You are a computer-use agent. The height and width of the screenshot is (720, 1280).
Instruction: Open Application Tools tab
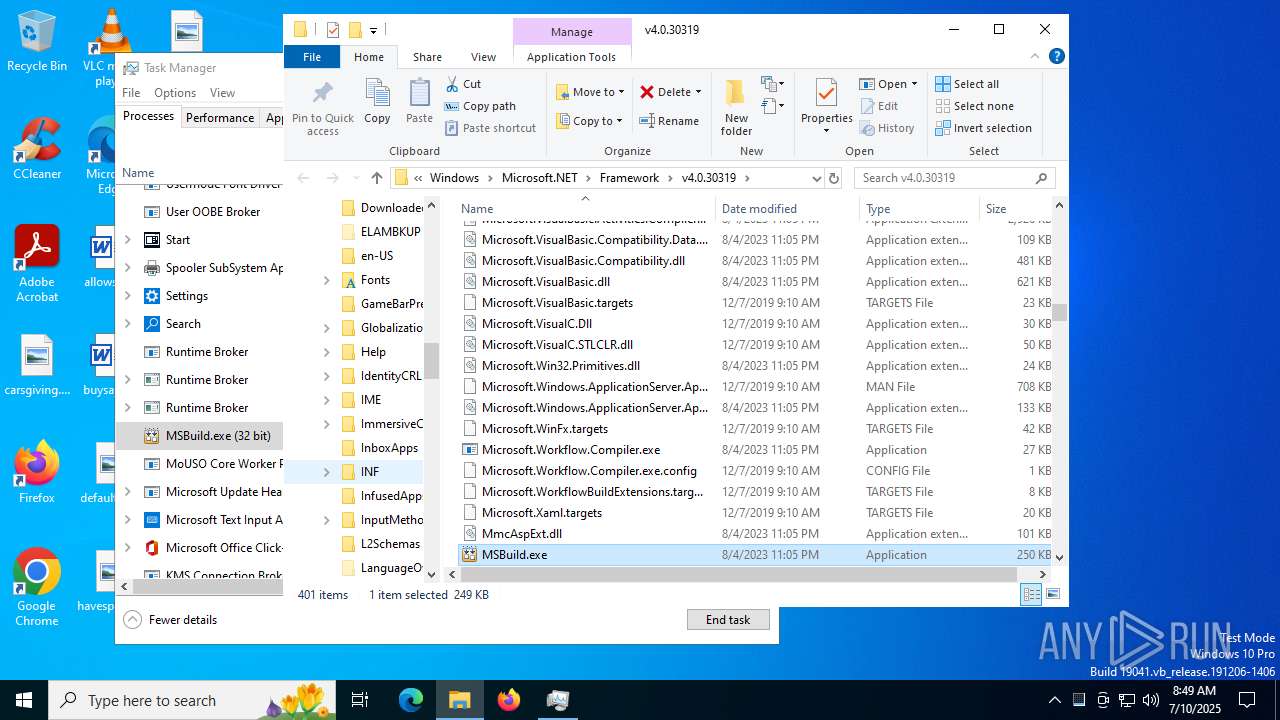click(571, 57)
